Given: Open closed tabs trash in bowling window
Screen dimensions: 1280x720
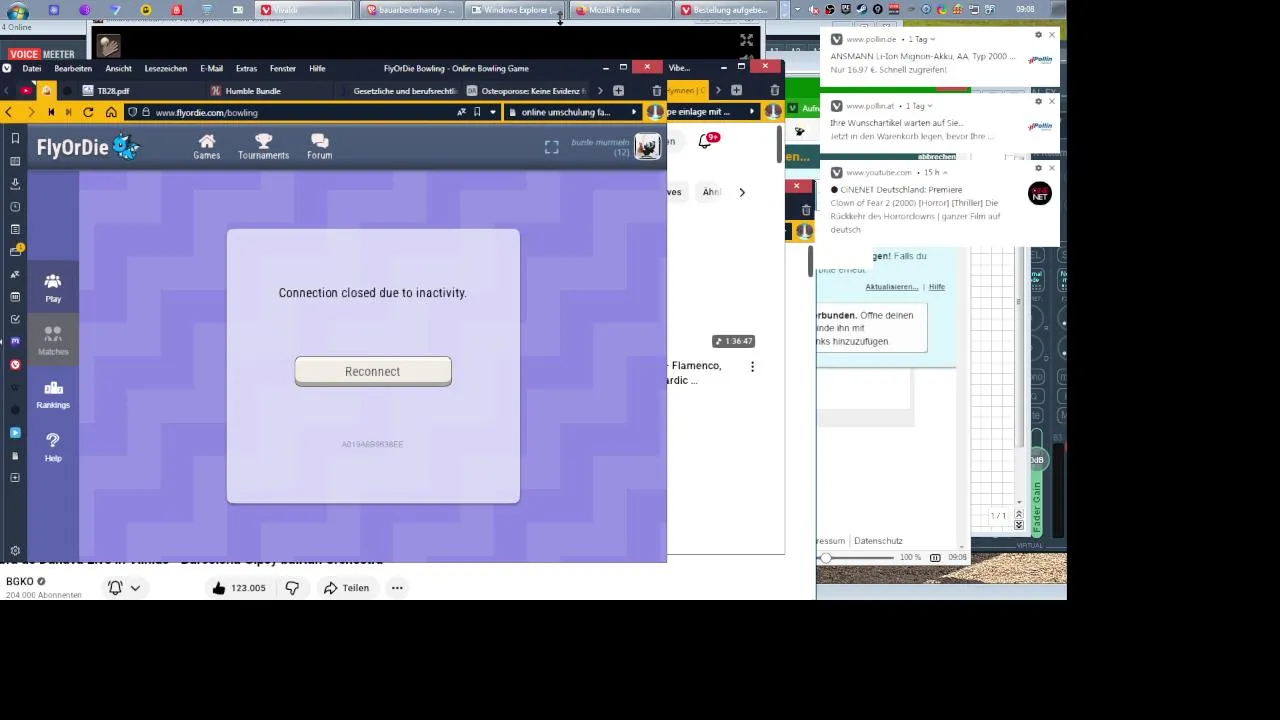Looking at the screenshot, I should pyautogui.click(x=656, y=91).
